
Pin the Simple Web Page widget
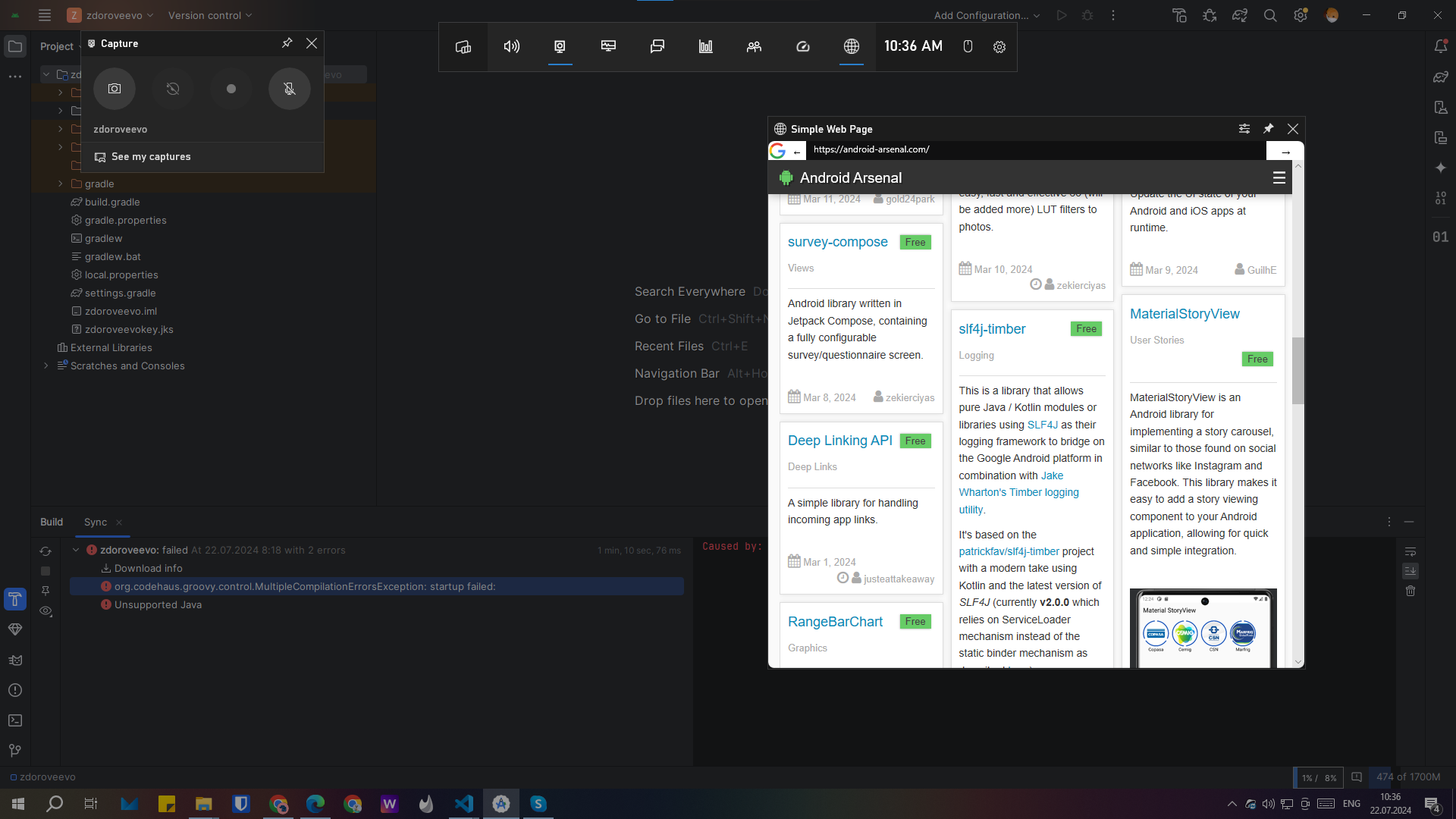point(1269,129)
